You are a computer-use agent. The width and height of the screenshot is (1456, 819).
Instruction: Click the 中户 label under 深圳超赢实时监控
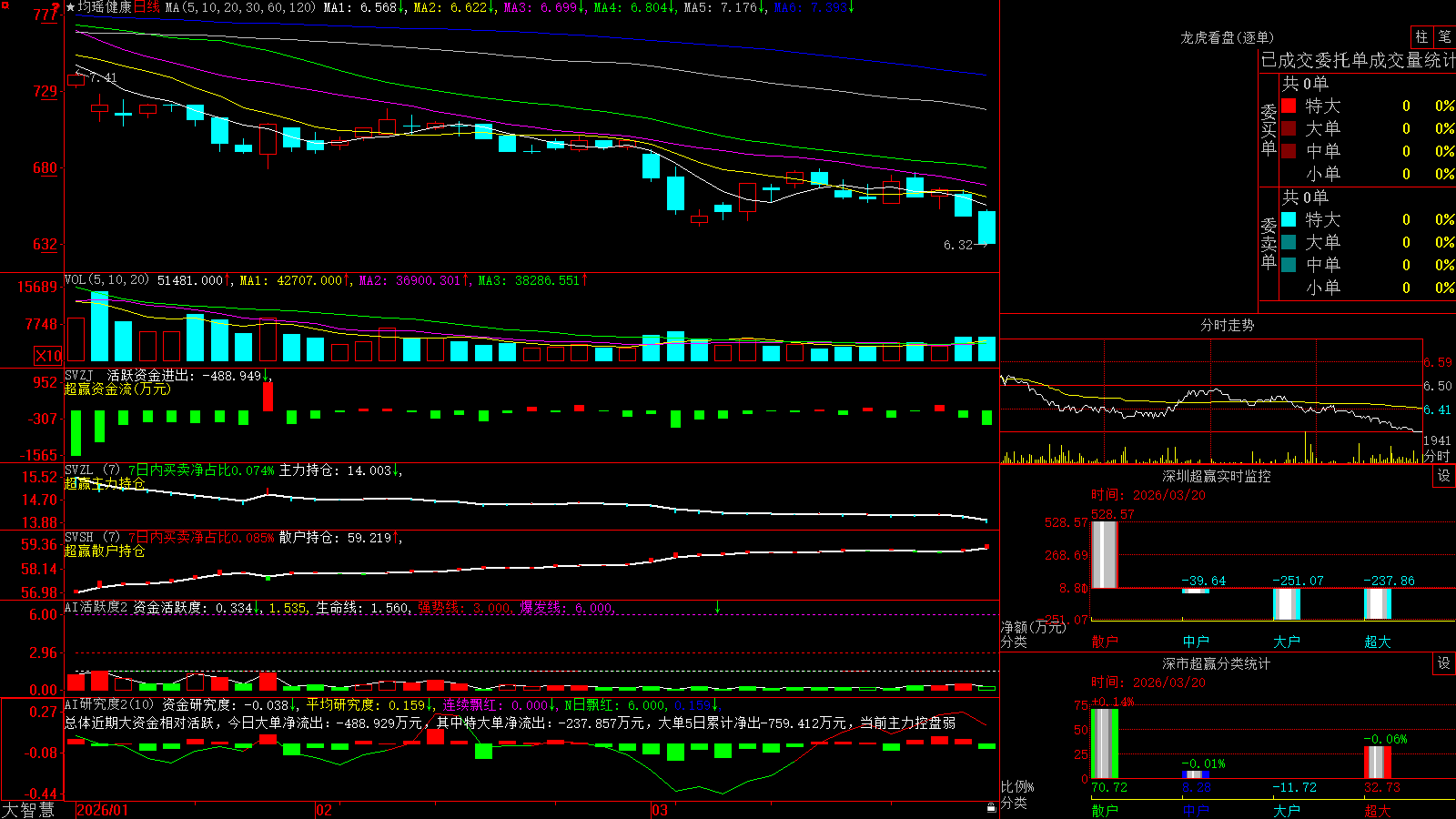point(1196,642)
